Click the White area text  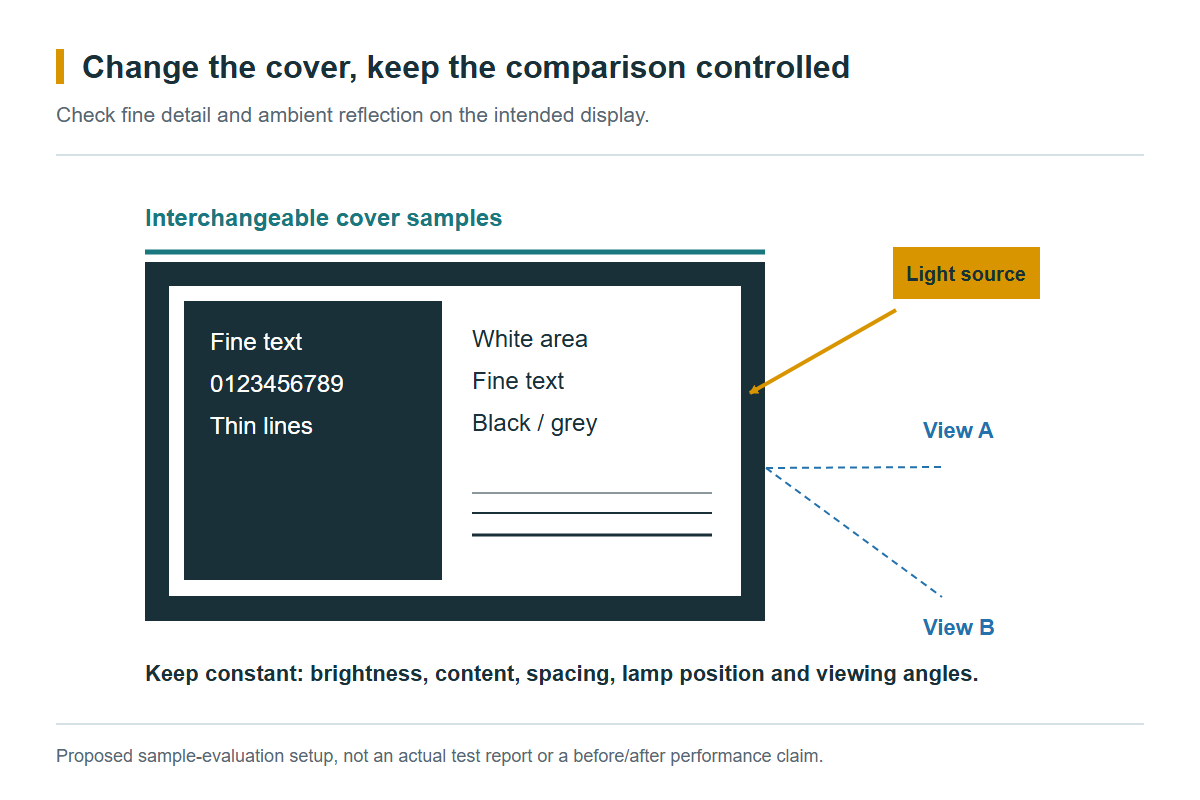point(530,339)
